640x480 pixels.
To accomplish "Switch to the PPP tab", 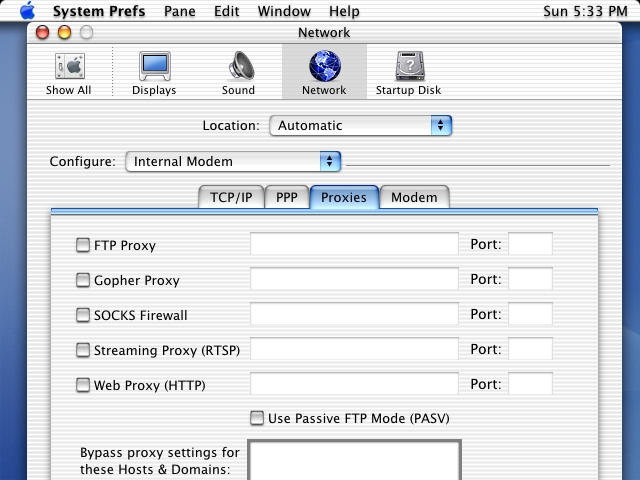I will (287, 197).
